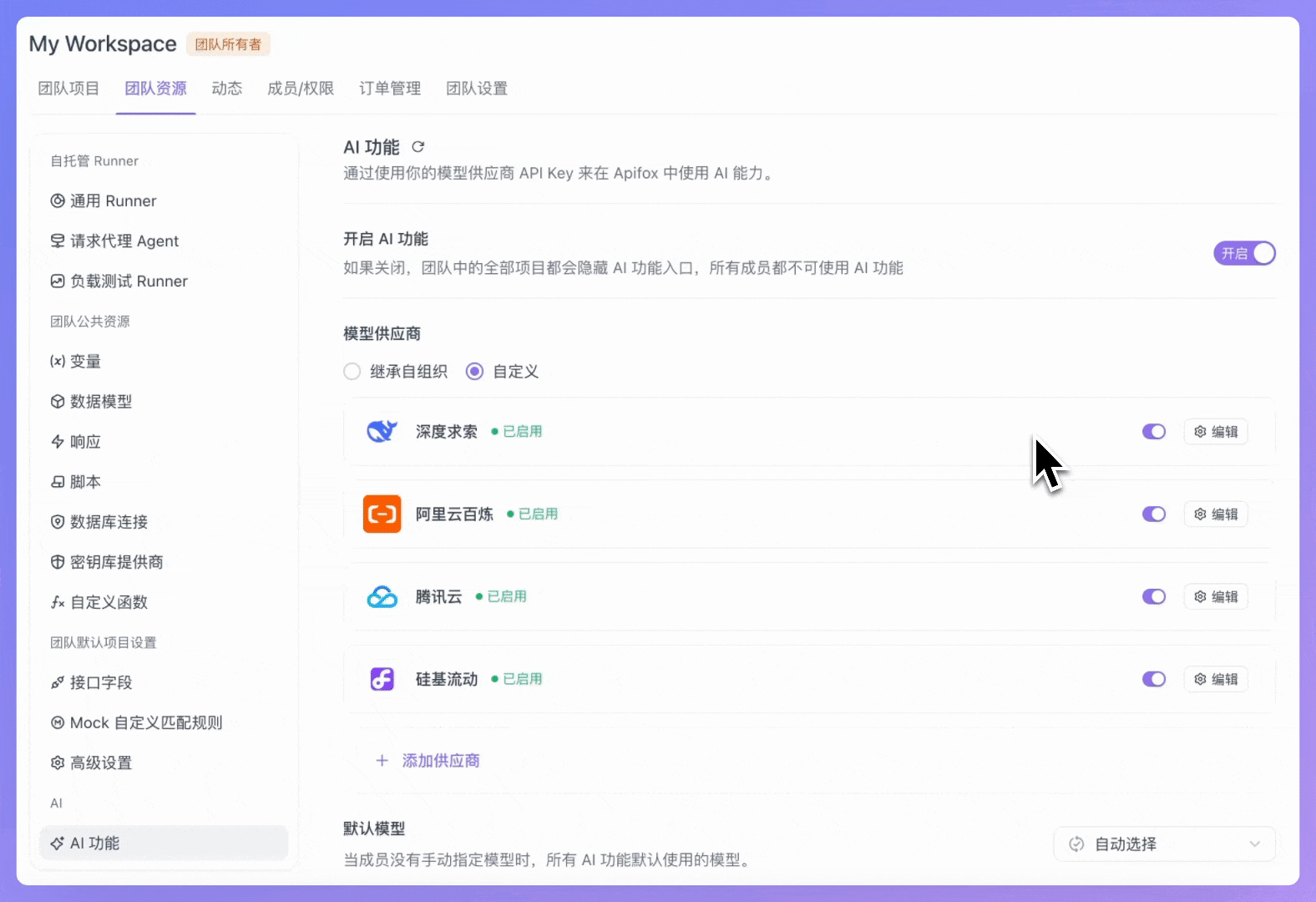Open the 成员/权限 tab
The height and width of the screenshot is (902, 1316).
301,89
